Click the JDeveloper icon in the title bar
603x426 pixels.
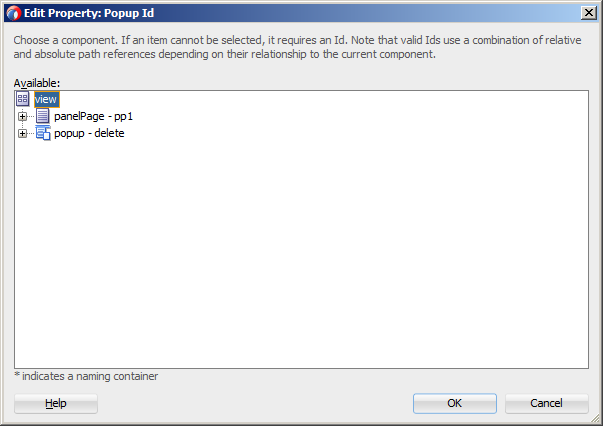(13, 13)
